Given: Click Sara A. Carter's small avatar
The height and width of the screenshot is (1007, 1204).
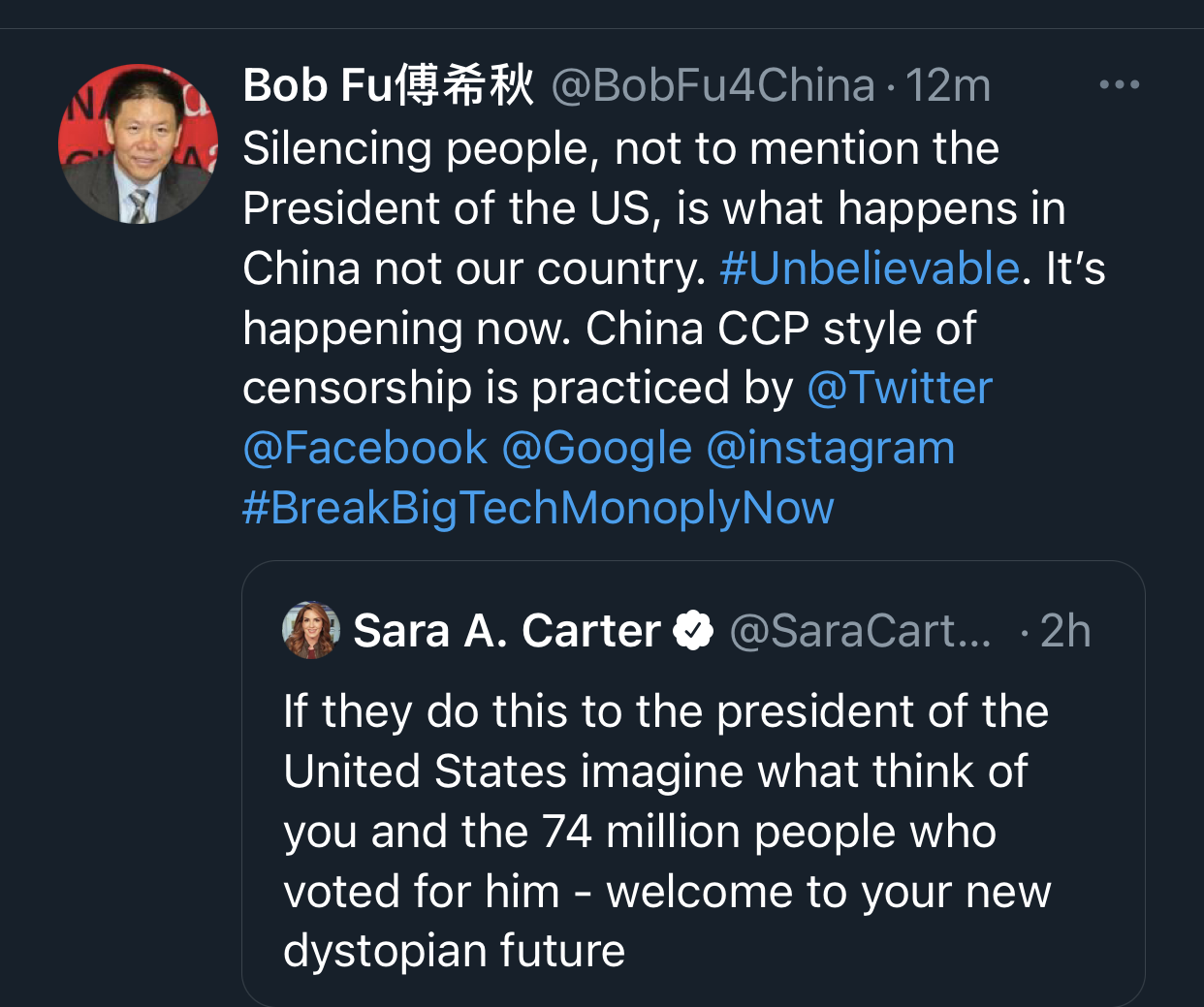Looking at the screenshot, I should pyautogui.click(x=310, y=630).
